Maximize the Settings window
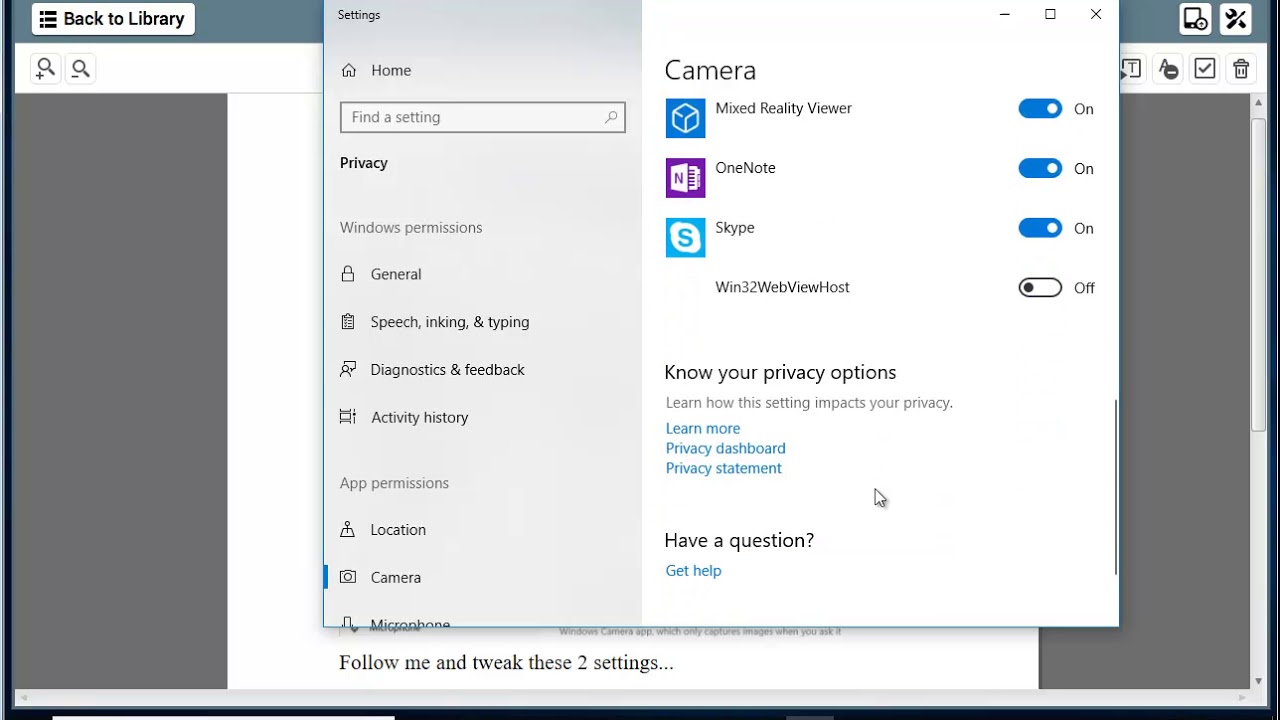This screenshot has width=1280, height=720. (1050, 14)
